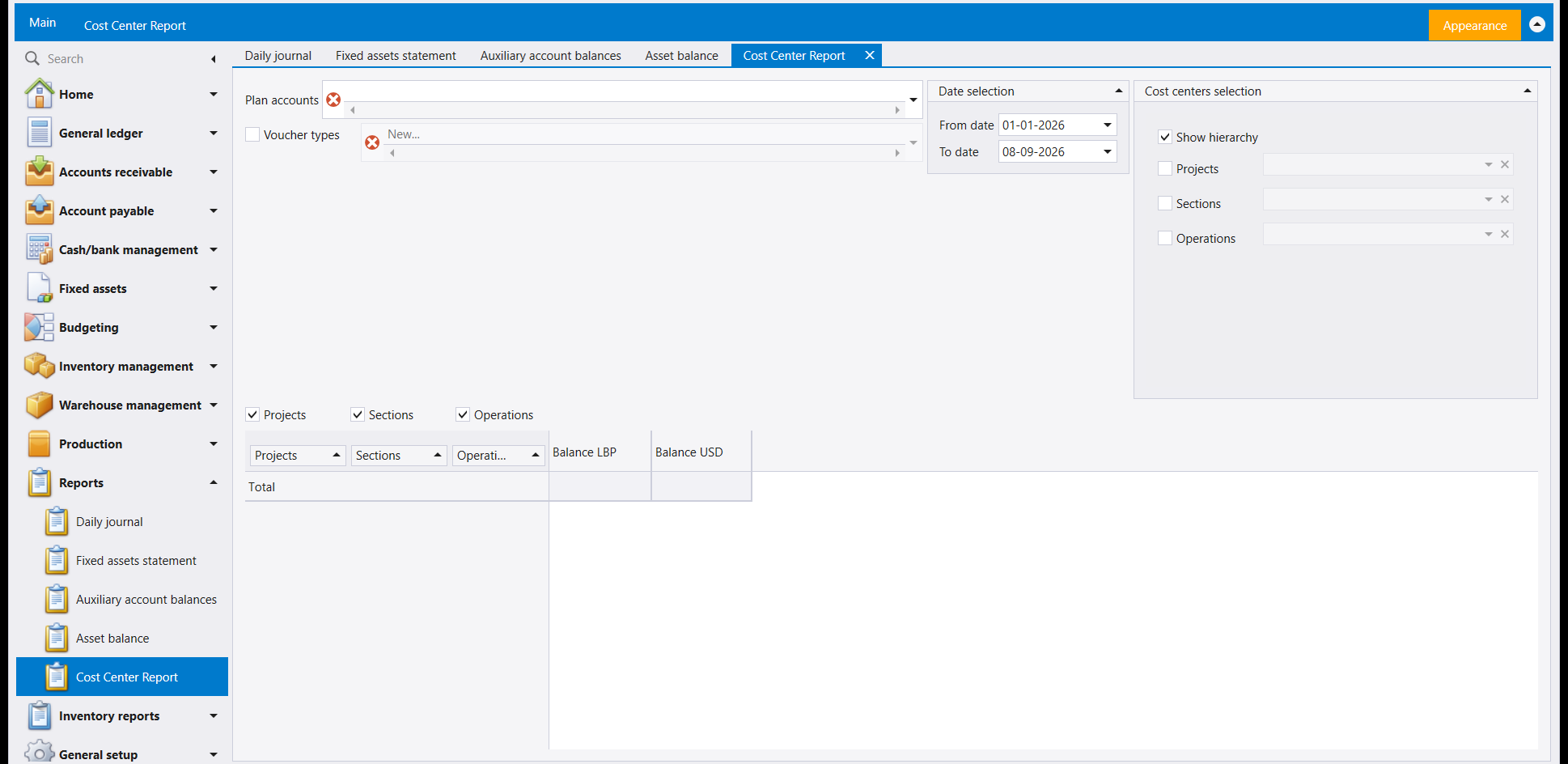Uncheck the Projects checkbox above the grid

(x=252, y=414)
